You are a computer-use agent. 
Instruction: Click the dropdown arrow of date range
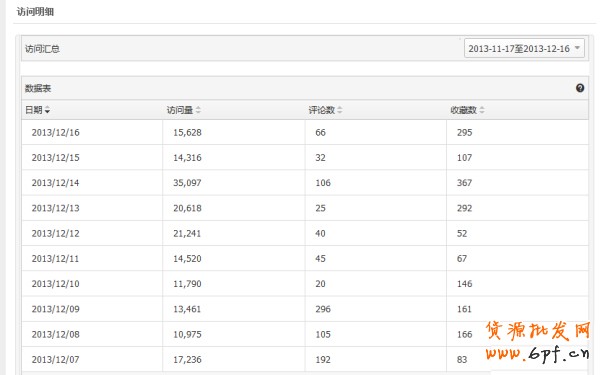point(577,48)
